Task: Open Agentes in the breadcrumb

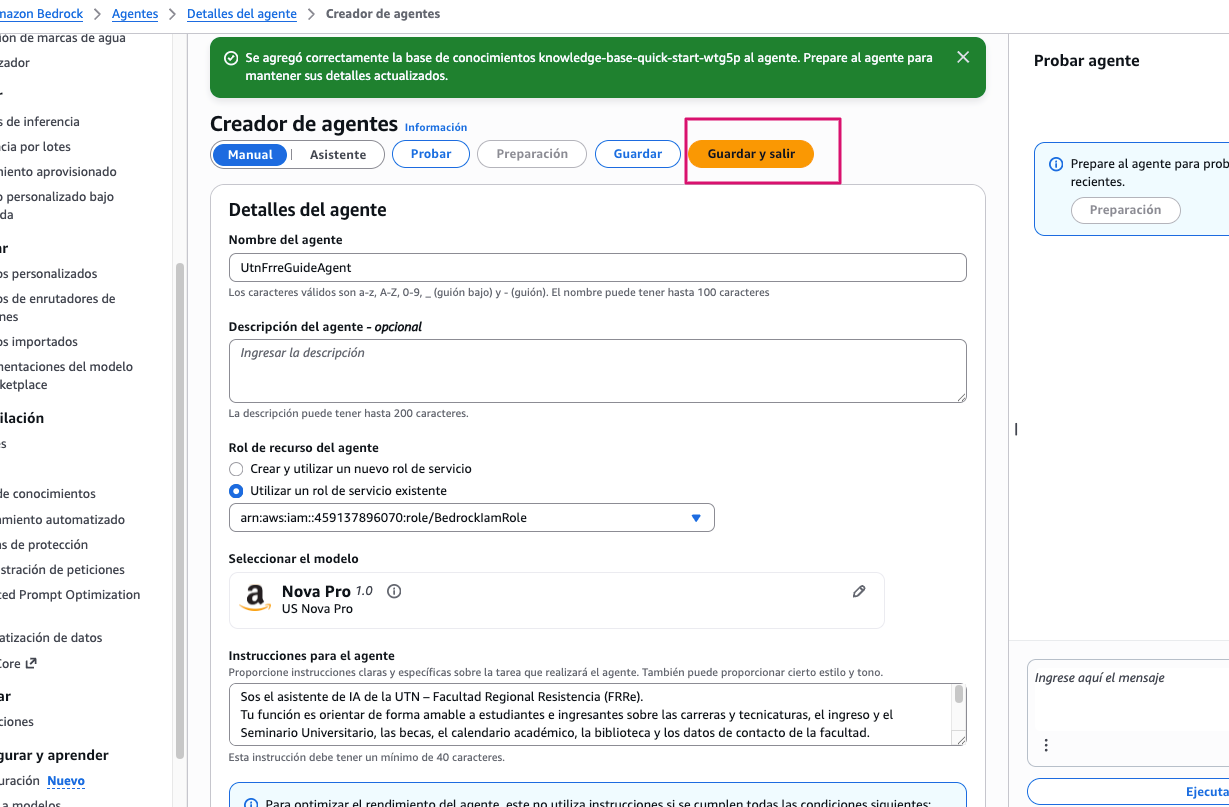Action: [135, 14]
